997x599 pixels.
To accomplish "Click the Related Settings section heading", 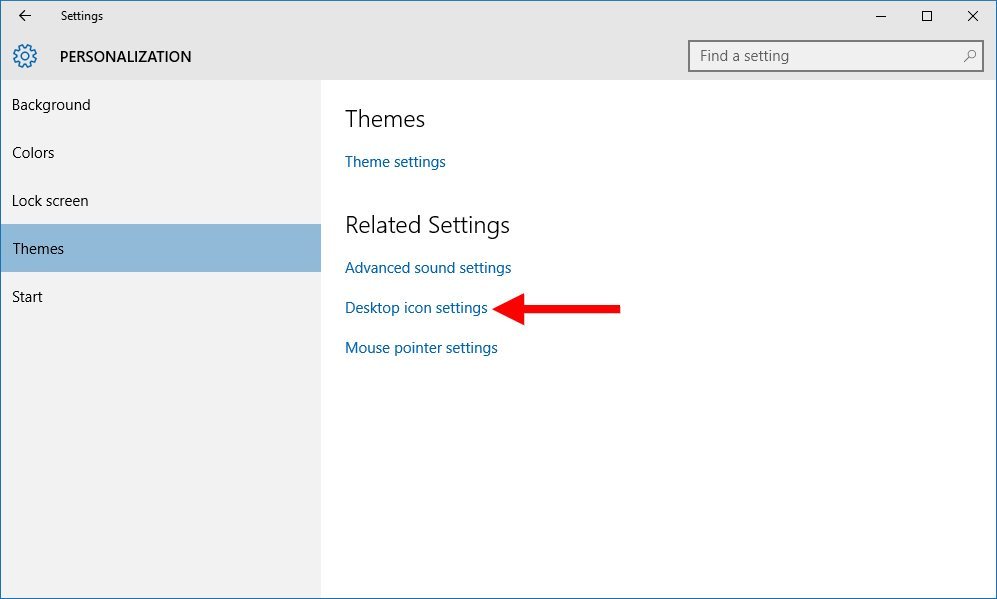I will (427, 225).
